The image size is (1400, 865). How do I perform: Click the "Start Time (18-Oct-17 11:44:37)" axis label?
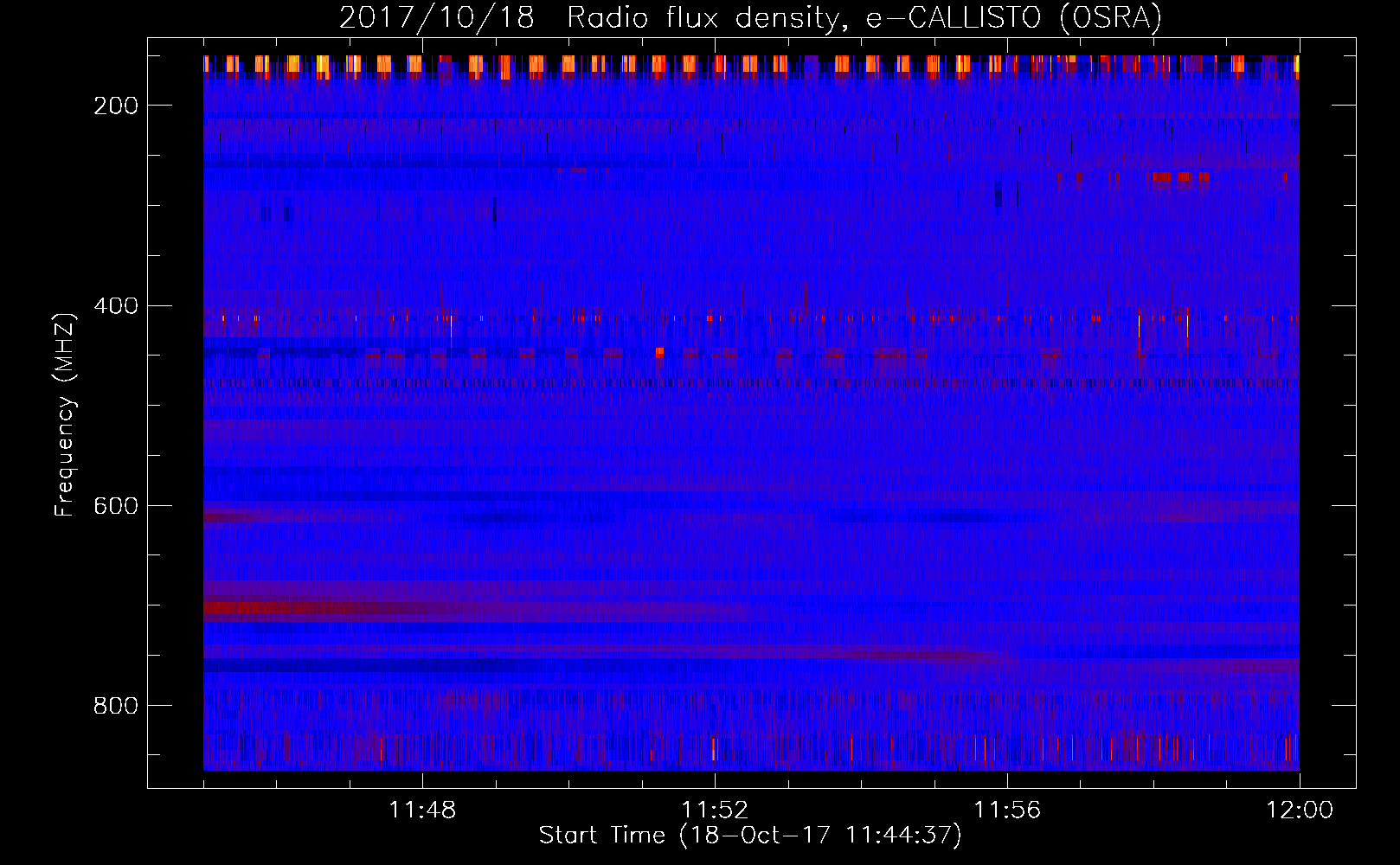750,836
